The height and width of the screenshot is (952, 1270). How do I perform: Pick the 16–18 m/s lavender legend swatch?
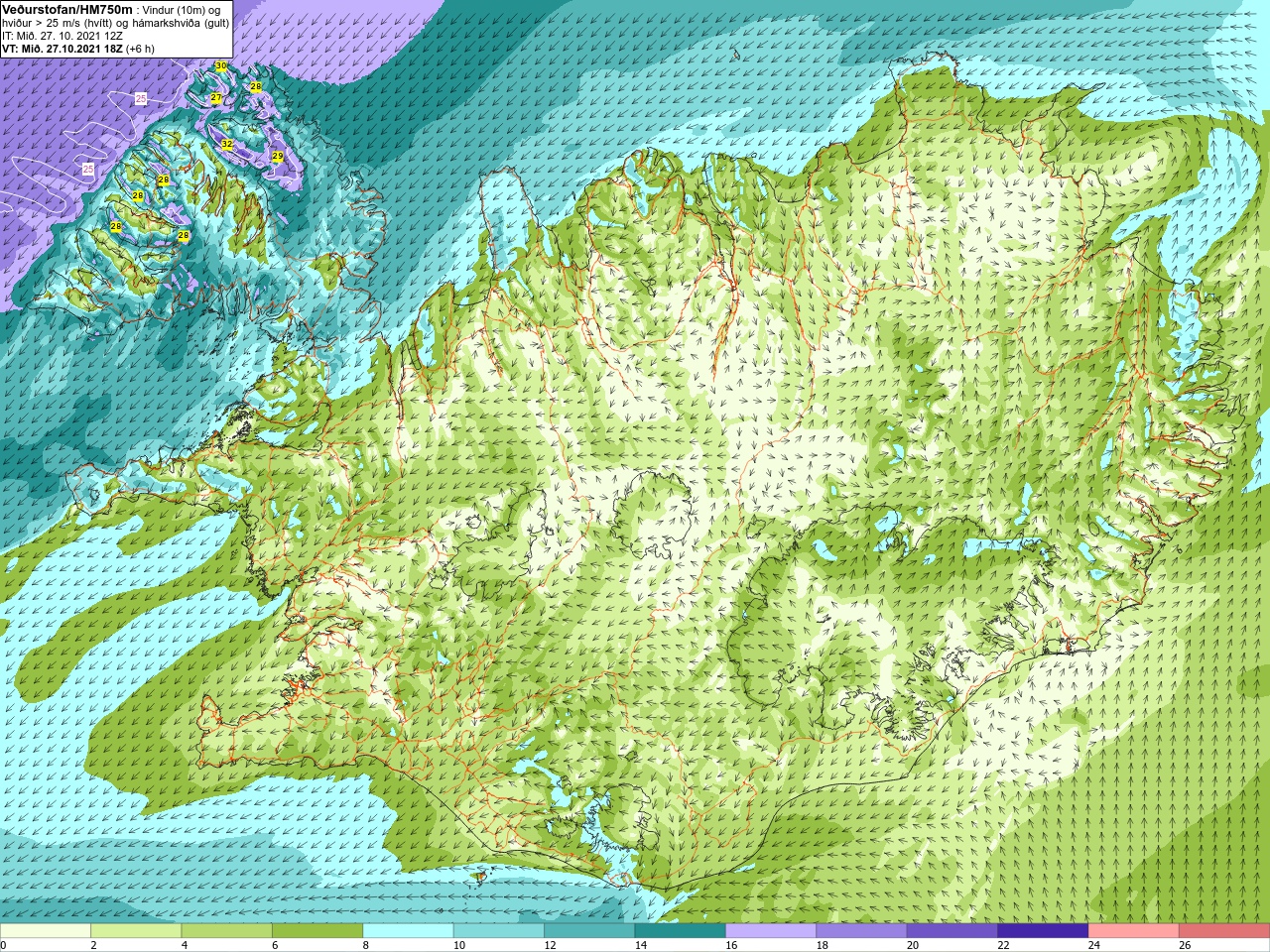click(x=771, y=931)
